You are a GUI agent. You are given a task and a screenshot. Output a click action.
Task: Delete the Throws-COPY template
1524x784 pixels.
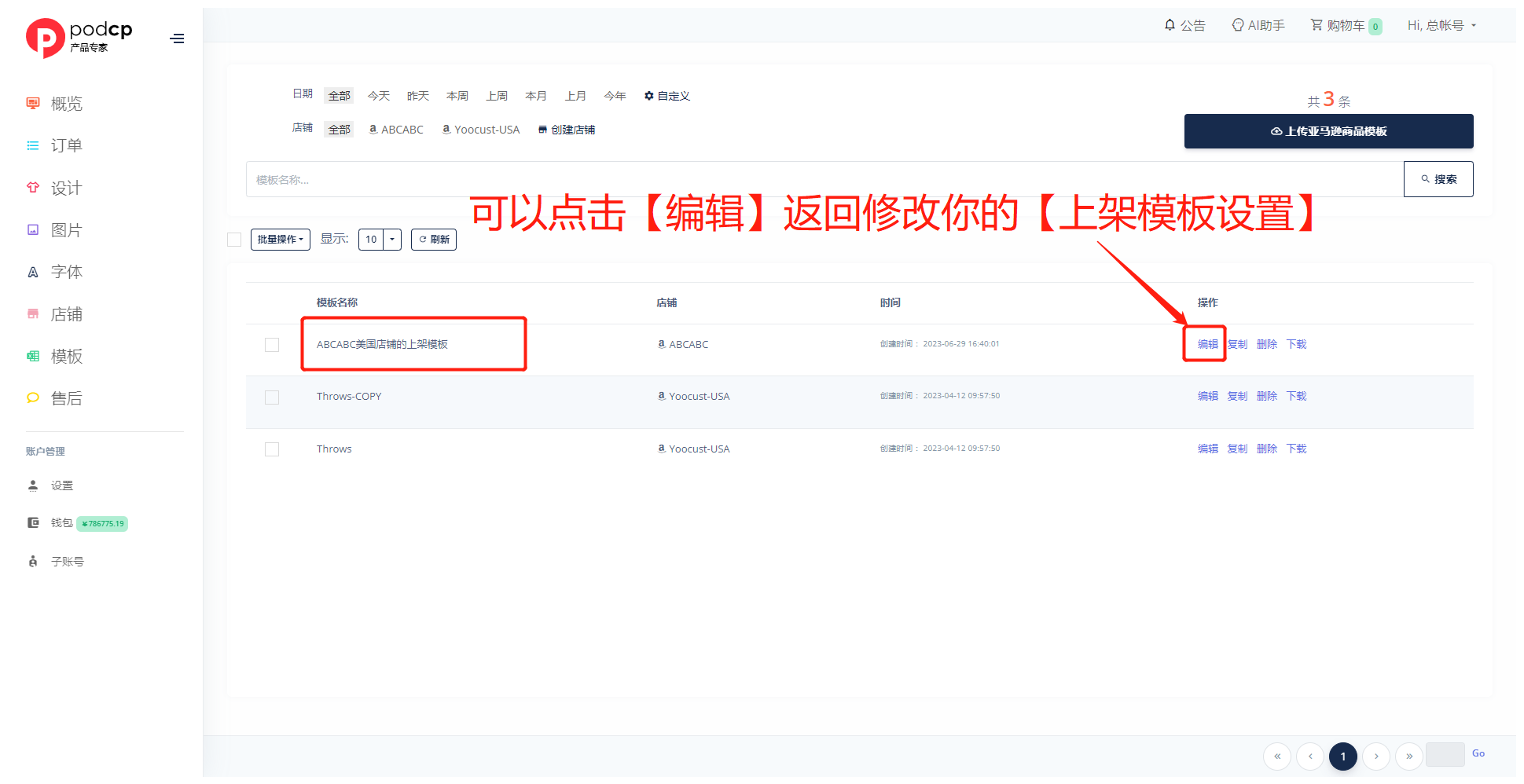click(x=1267, y=396)
